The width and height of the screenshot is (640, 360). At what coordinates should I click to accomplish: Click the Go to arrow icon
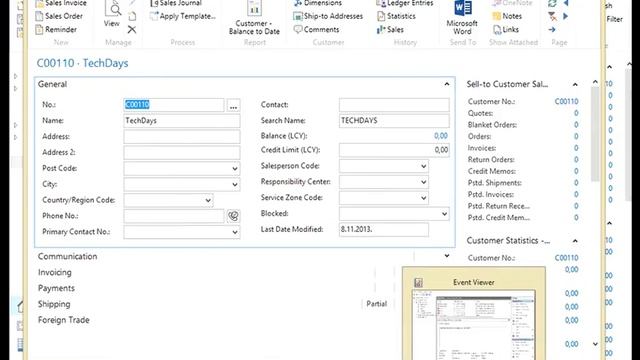(x=552, y=29)
